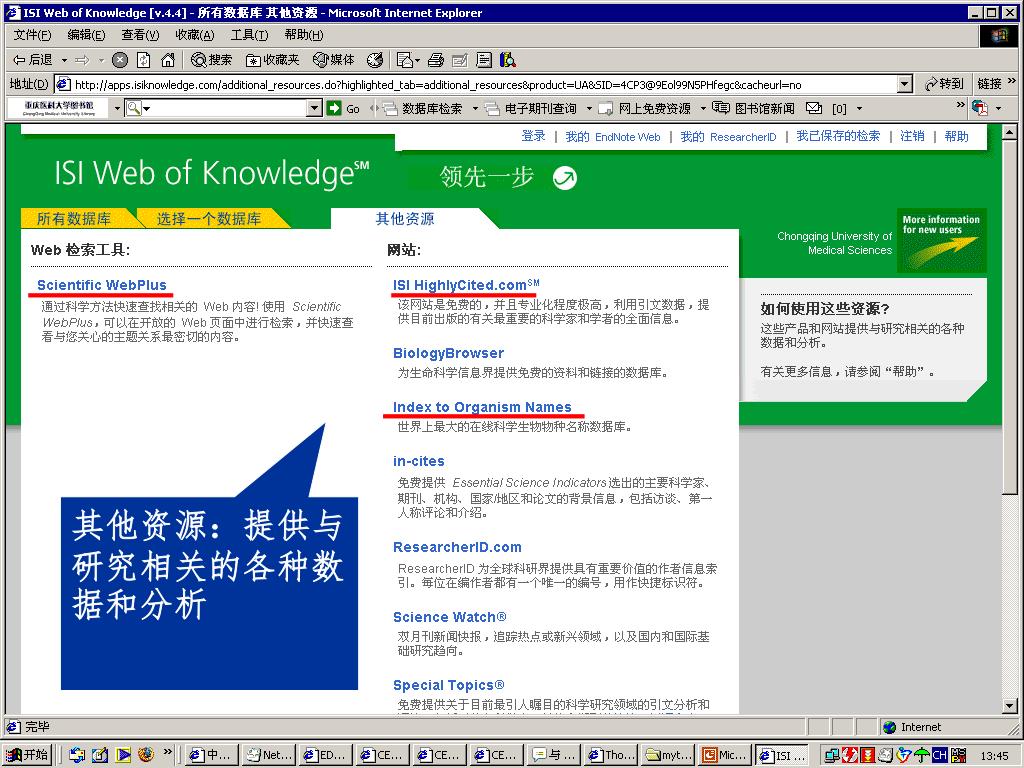Open 我的 EndNote Web link
This screenshot has width=1024, height=768.
(613, 136)
